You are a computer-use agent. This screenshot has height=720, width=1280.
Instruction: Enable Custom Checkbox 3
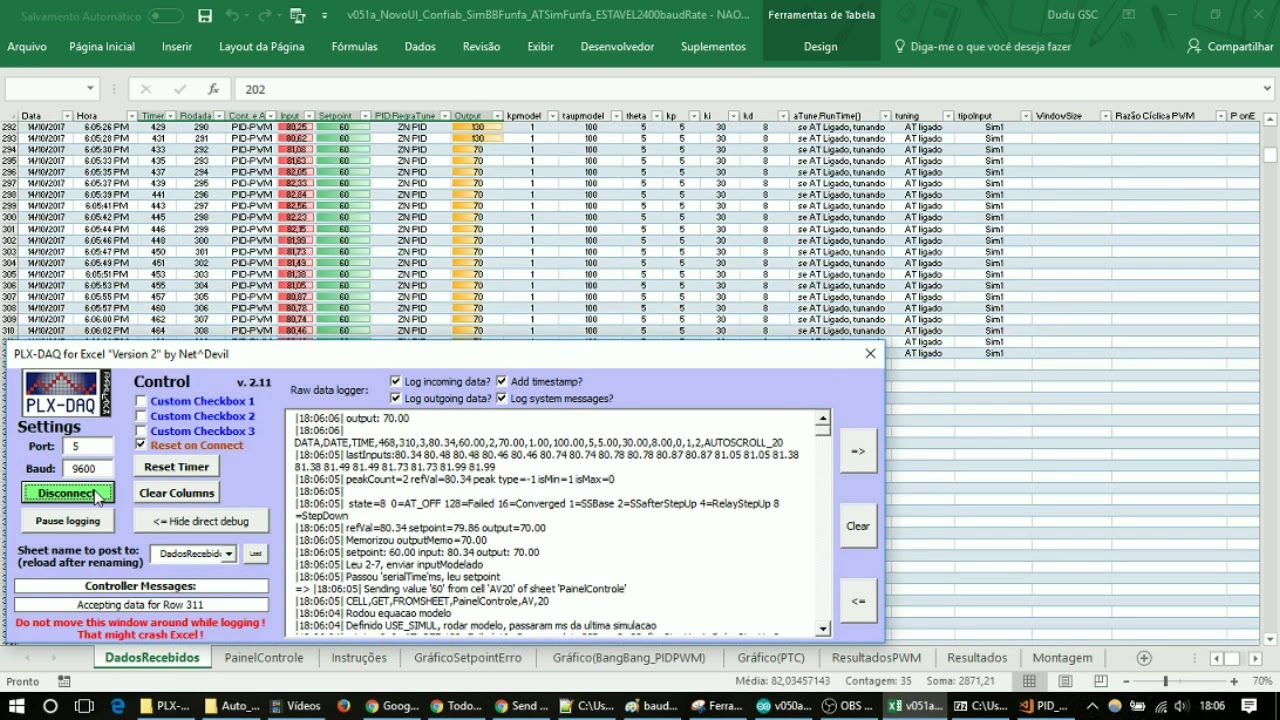click(141, 431)
